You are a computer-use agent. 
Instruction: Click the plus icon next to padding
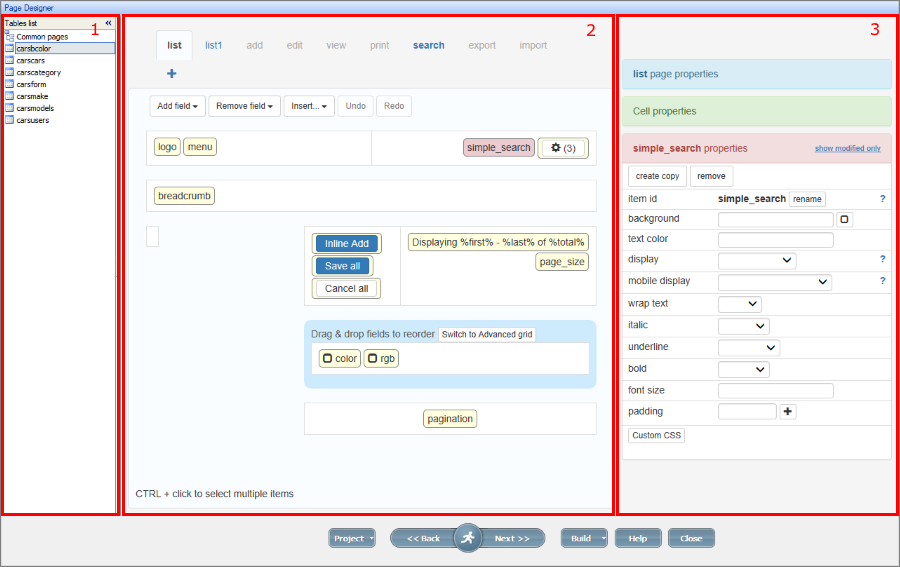[788, 411]
